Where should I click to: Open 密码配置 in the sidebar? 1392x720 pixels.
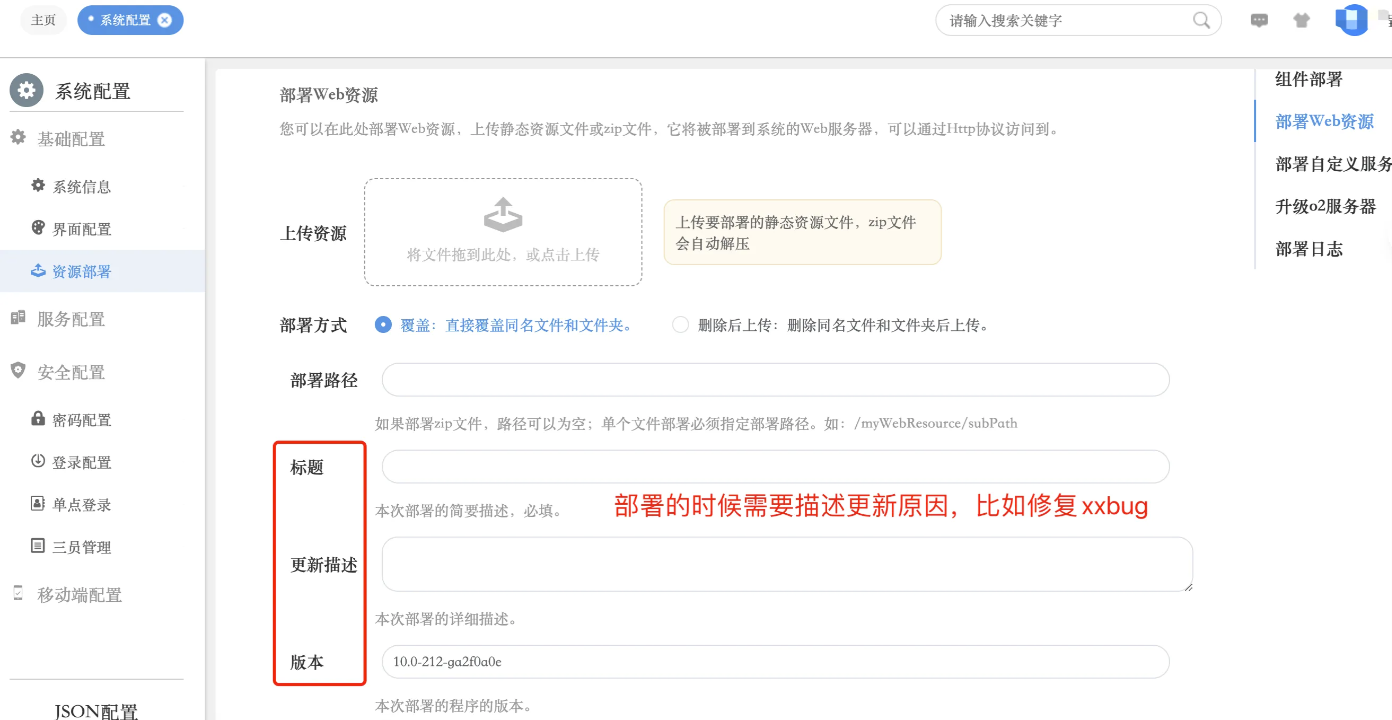[81, 420]
